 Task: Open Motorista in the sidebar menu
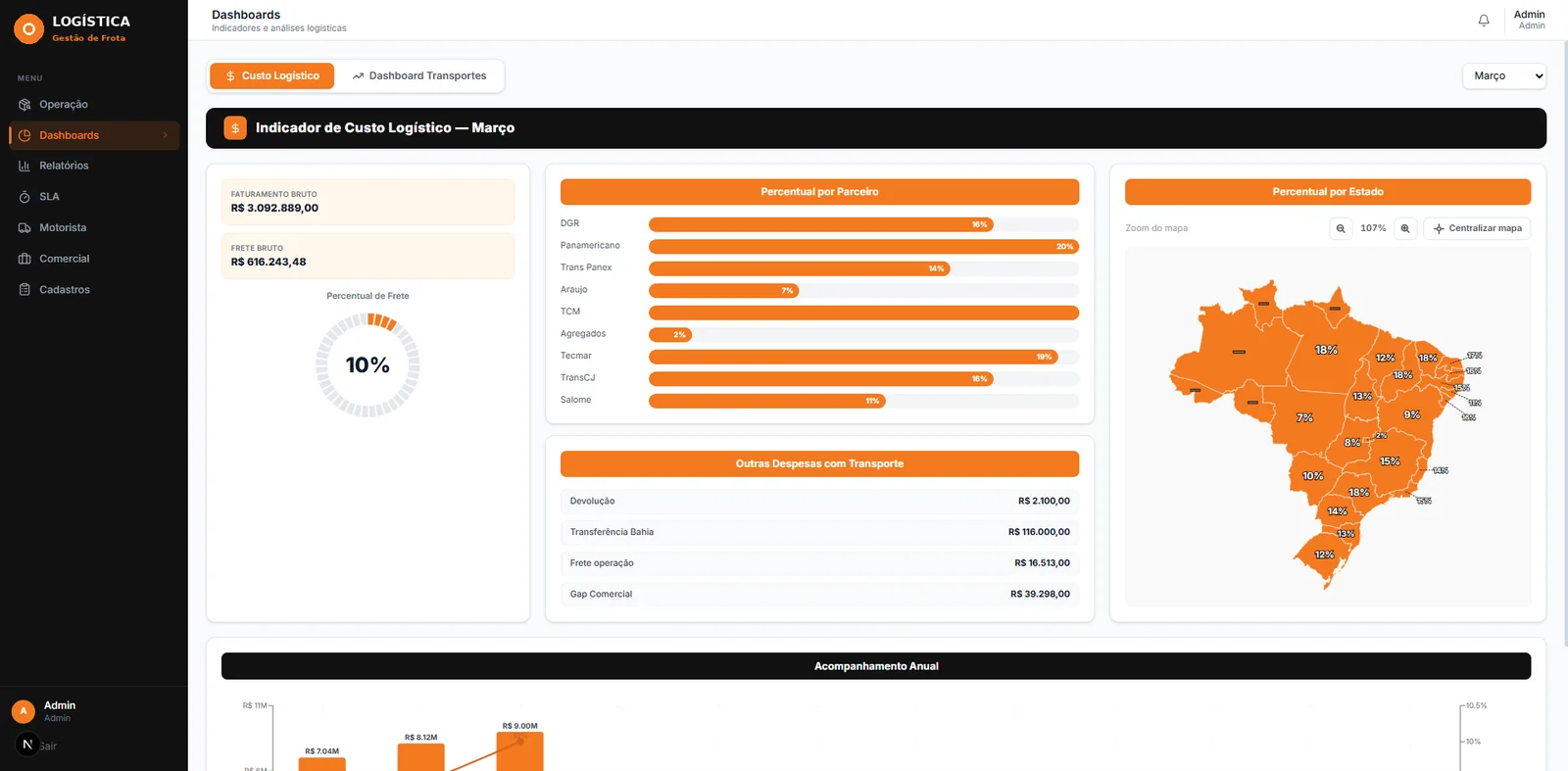tap(94, 228)
